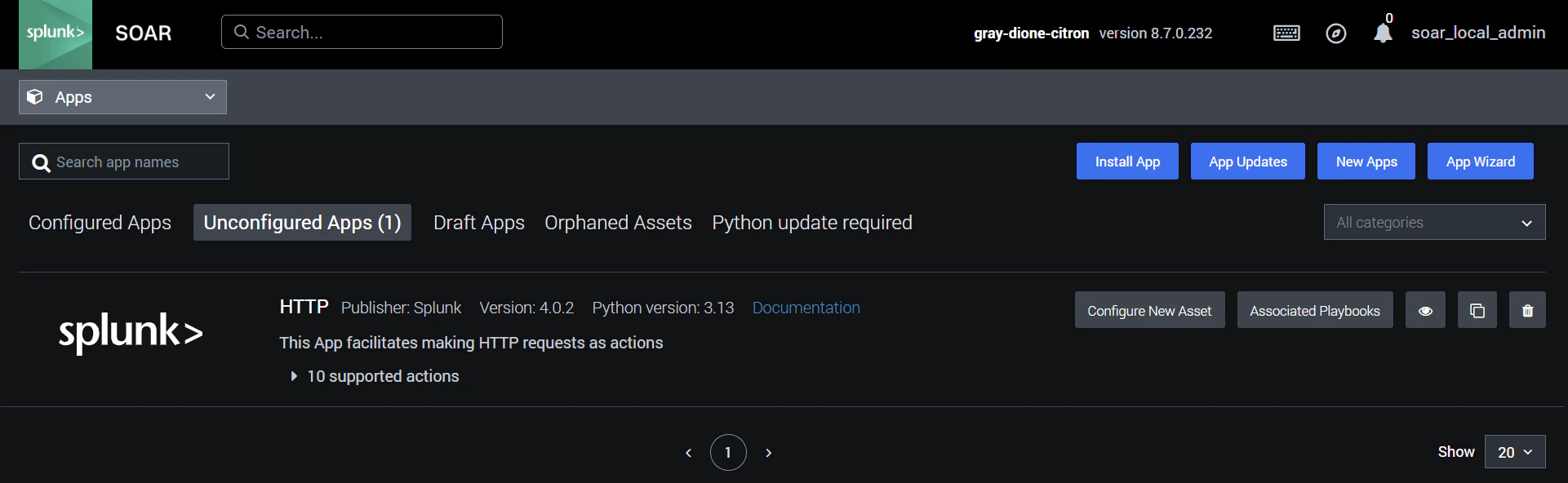Focus the global Search field
This screenshot has width=1568, height=483.
(362, 32)
